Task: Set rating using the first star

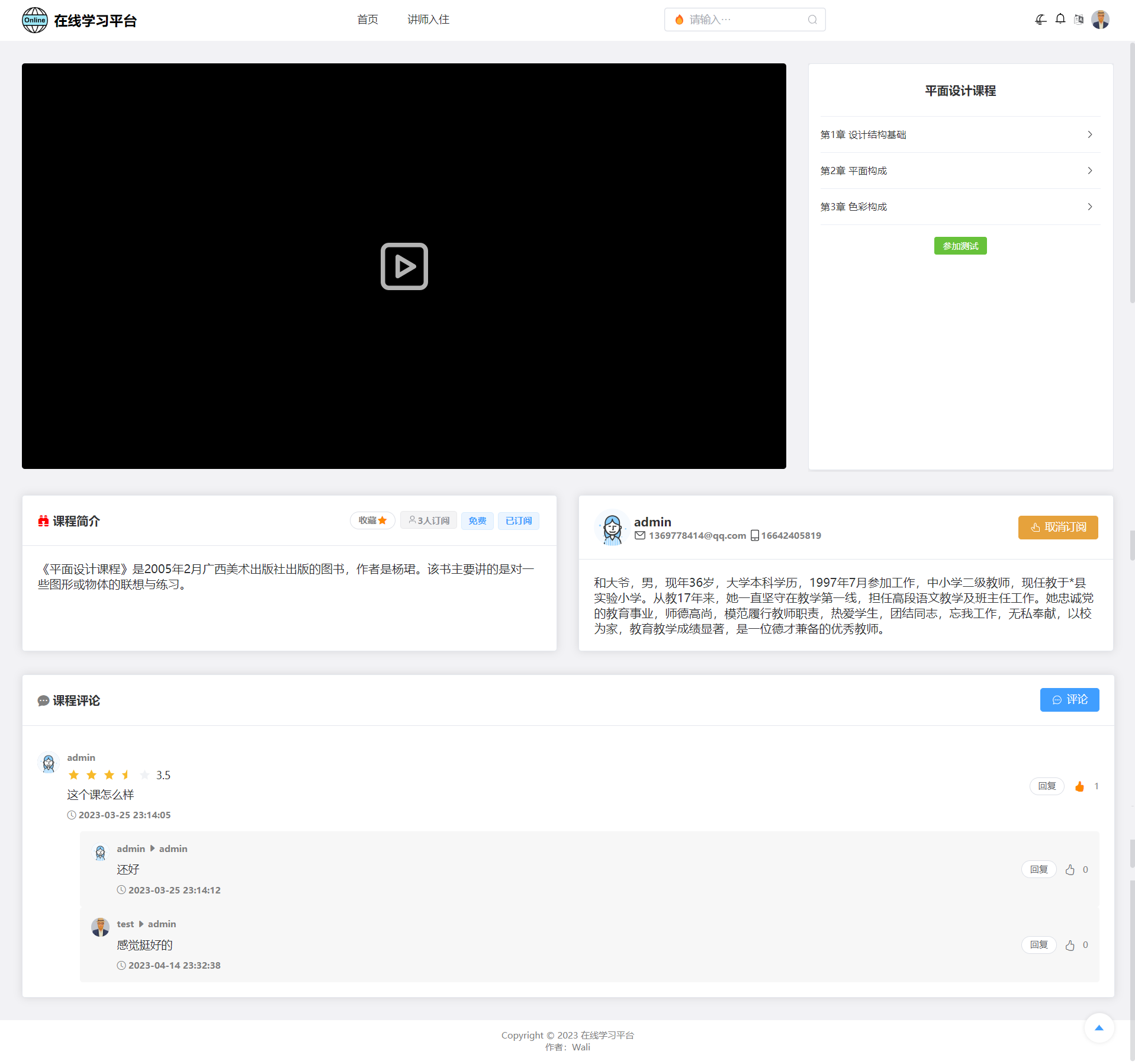Action: pyautogui.click(x=74, y=775)
